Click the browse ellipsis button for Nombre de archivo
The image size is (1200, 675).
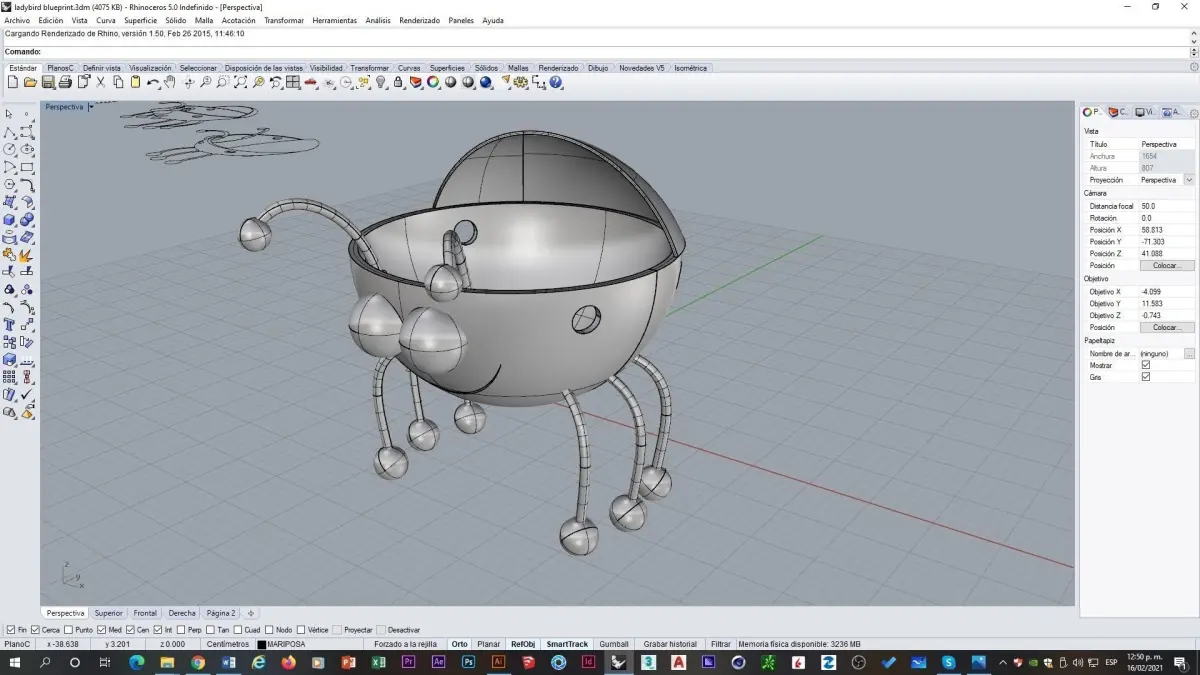1189,354
